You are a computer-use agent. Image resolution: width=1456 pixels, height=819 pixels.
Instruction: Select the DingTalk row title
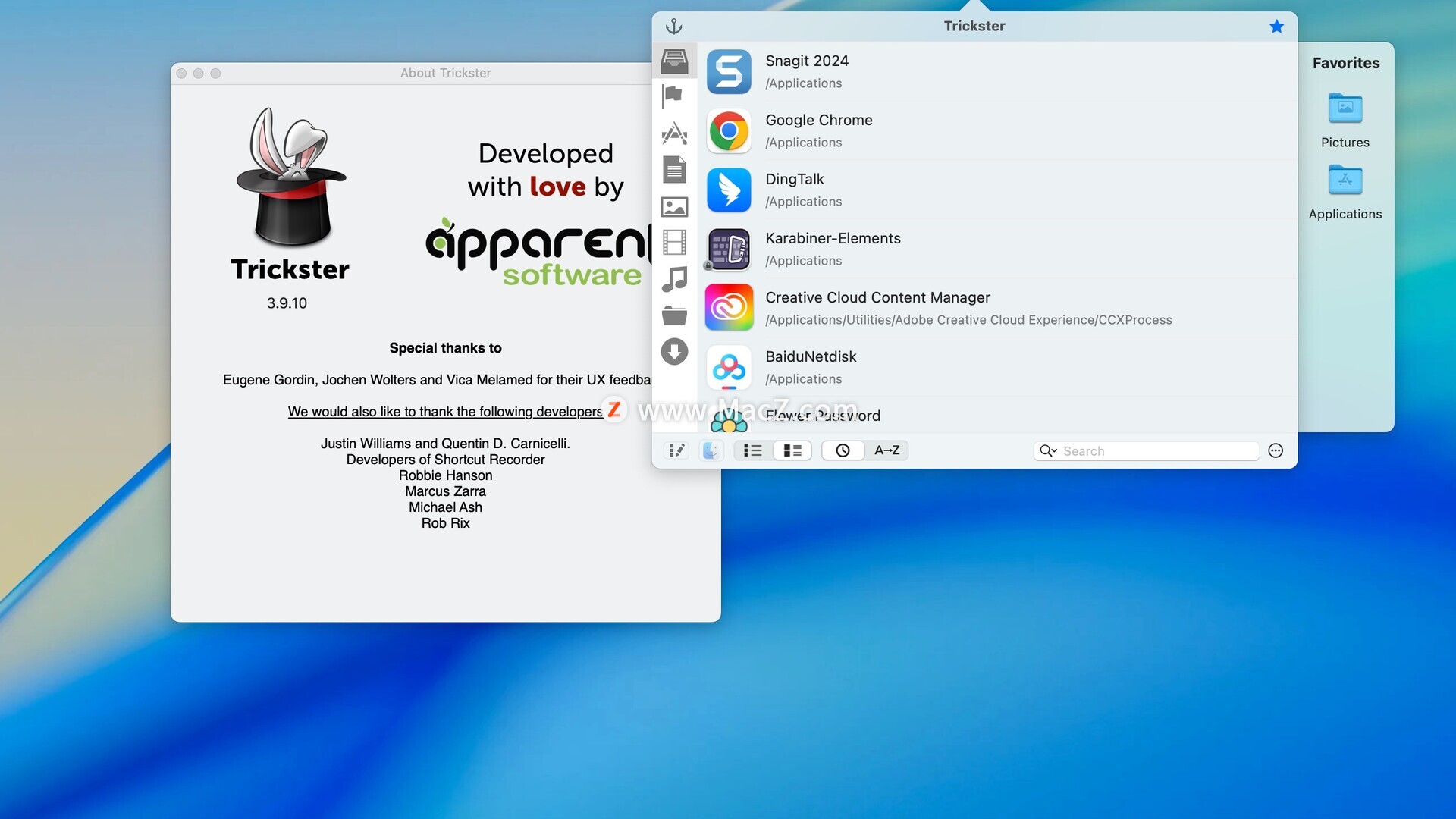click(795, 179)
